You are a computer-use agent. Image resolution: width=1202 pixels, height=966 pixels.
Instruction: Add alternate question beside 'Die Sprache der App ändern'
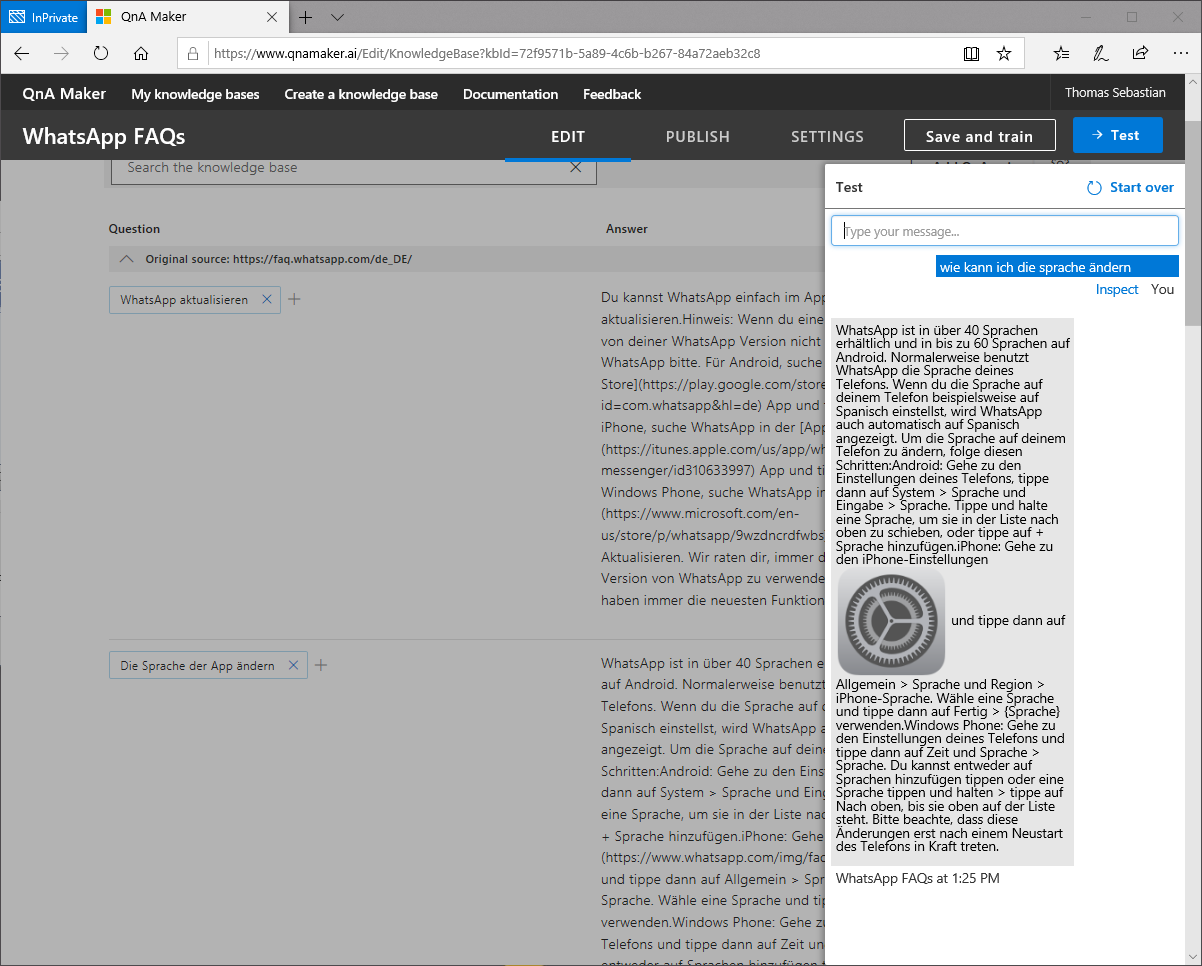click(321, 665)
